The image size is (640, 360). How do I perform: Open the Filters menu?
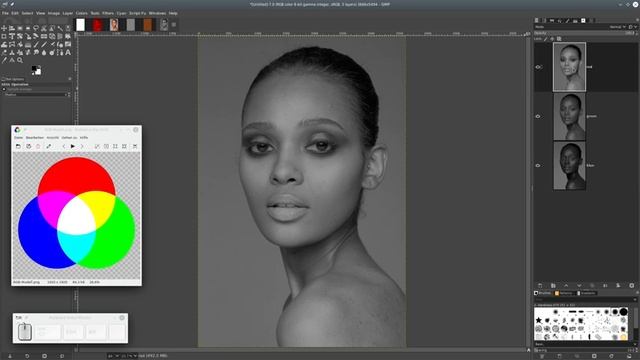(108, 13)
